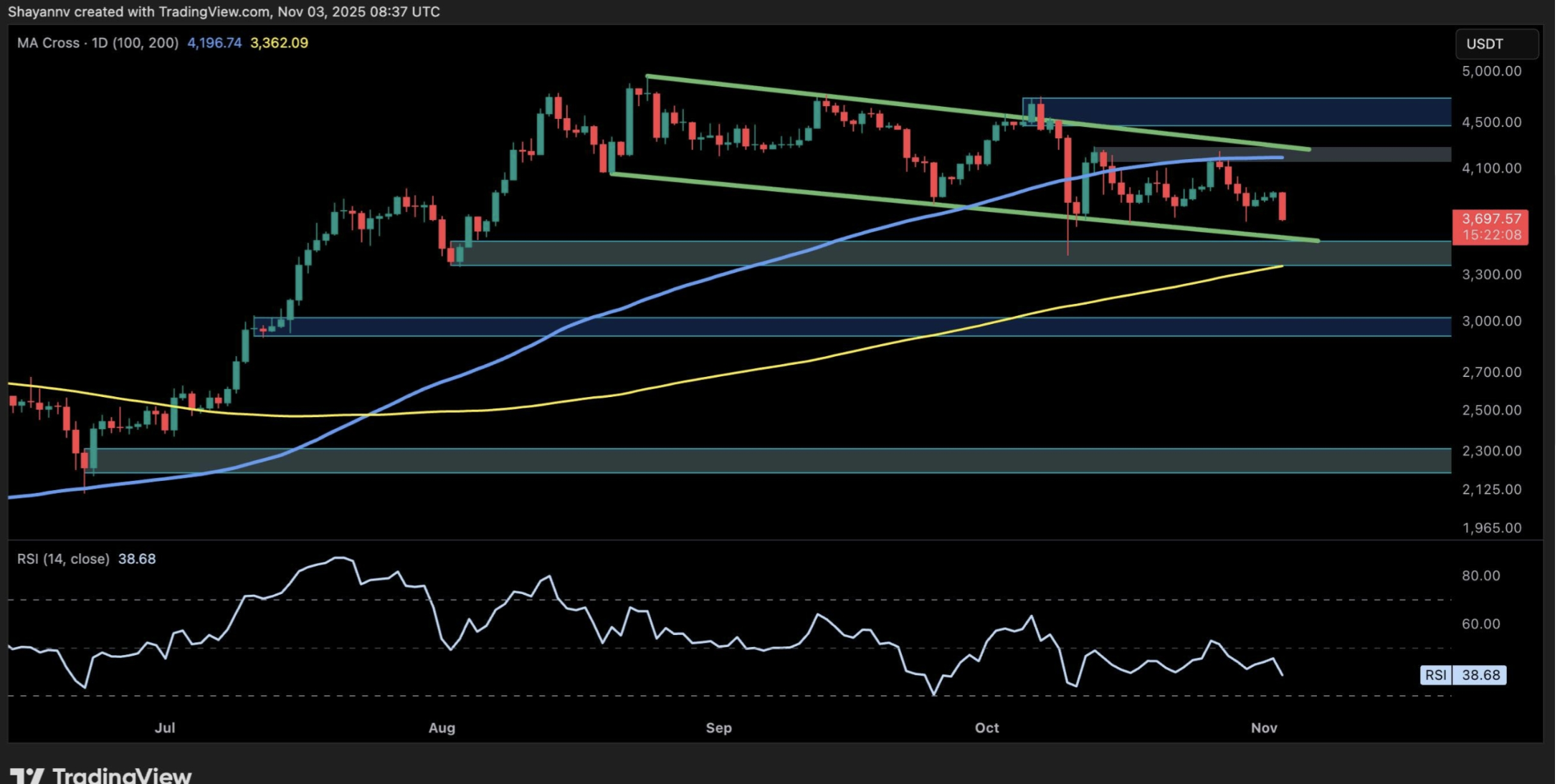Click the RSI (14, close) legend title
This screenshot has width=1560, height=784.
(63, 559)
